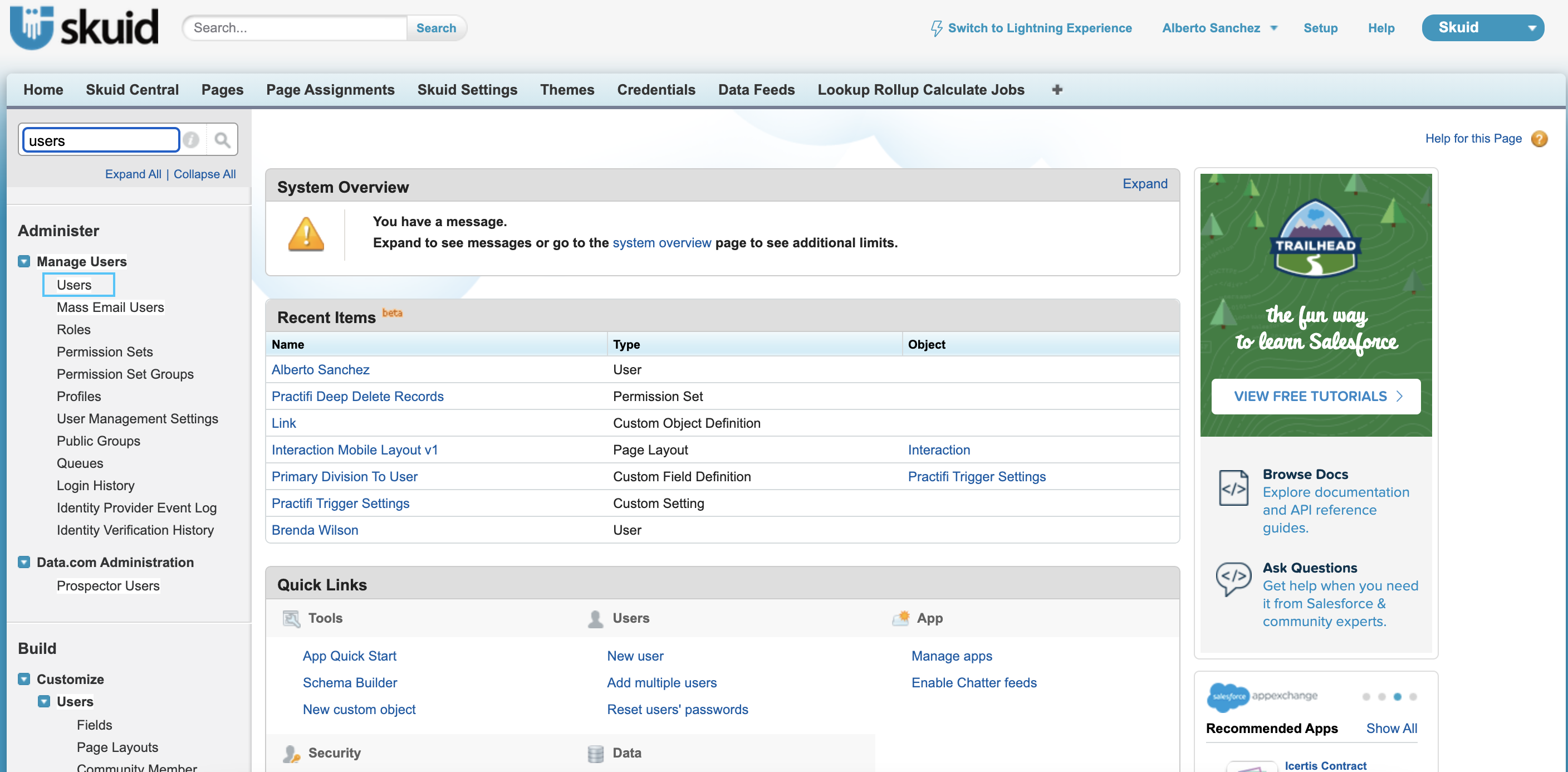The width and height of the screenshot is (1568, 772).
Task: Click the Practifi Trigger Settings object link
Action: pos(976,477)
